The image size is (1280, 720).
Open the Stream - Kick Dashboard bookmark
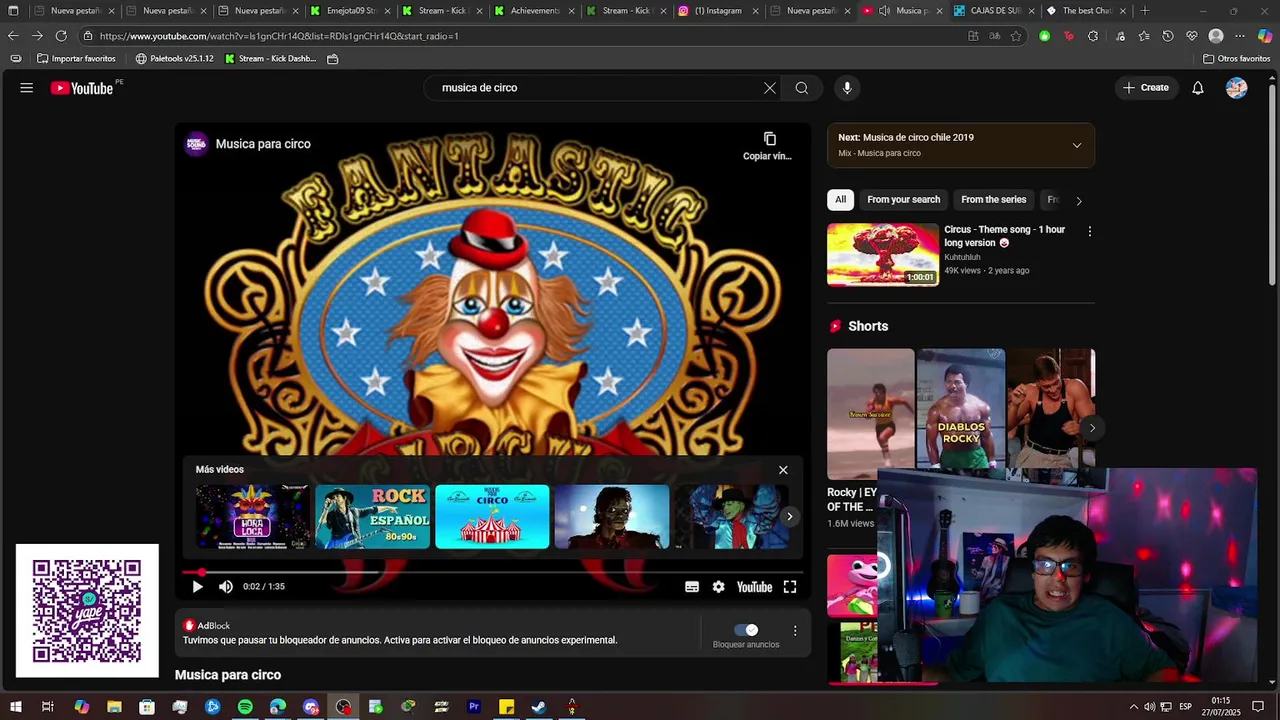(270, 59)
